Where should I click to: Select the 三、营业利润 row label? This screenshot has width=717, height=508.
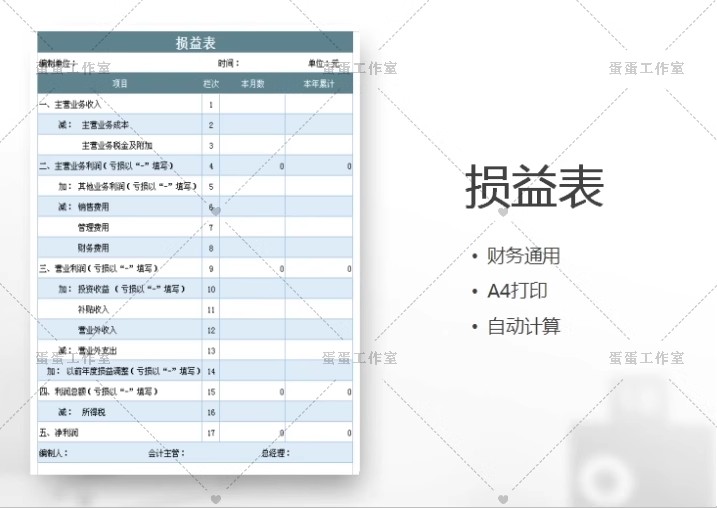[x=98, y=268]
